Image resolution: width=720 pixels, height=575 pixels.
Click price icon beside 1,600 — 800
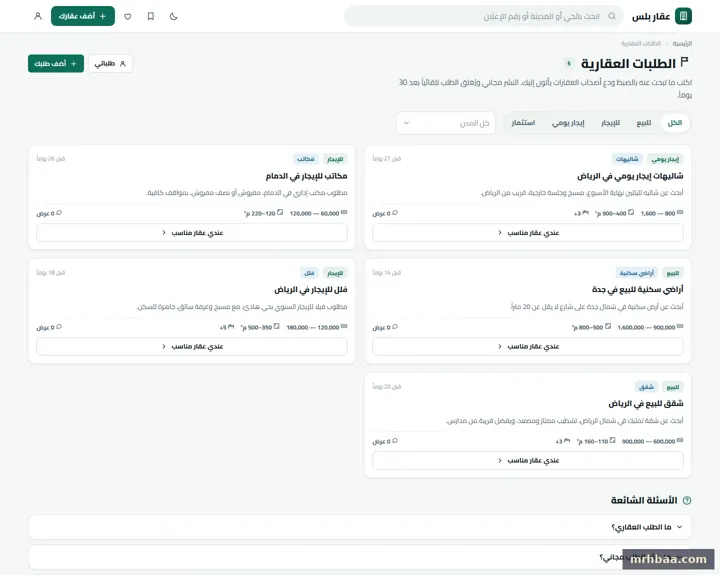pyautogui.click(x=680, y=212)
